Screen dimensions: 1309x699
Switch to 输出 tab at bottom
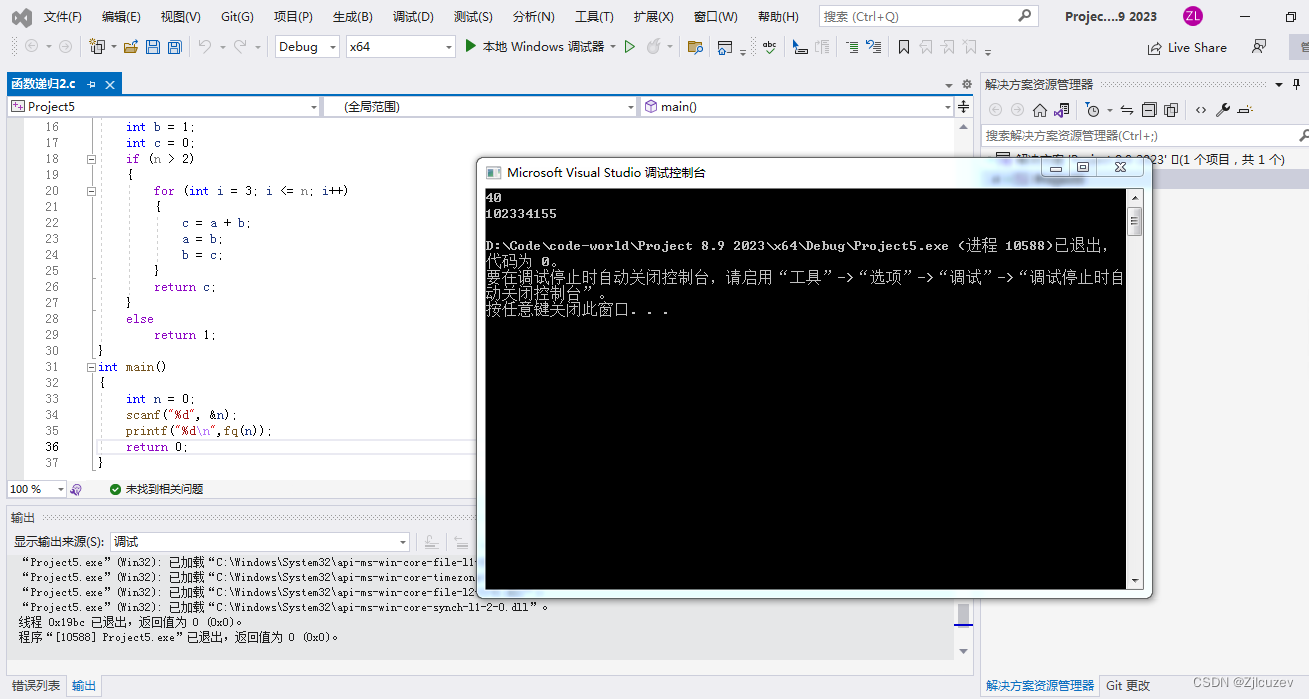(x=84, y=685)
